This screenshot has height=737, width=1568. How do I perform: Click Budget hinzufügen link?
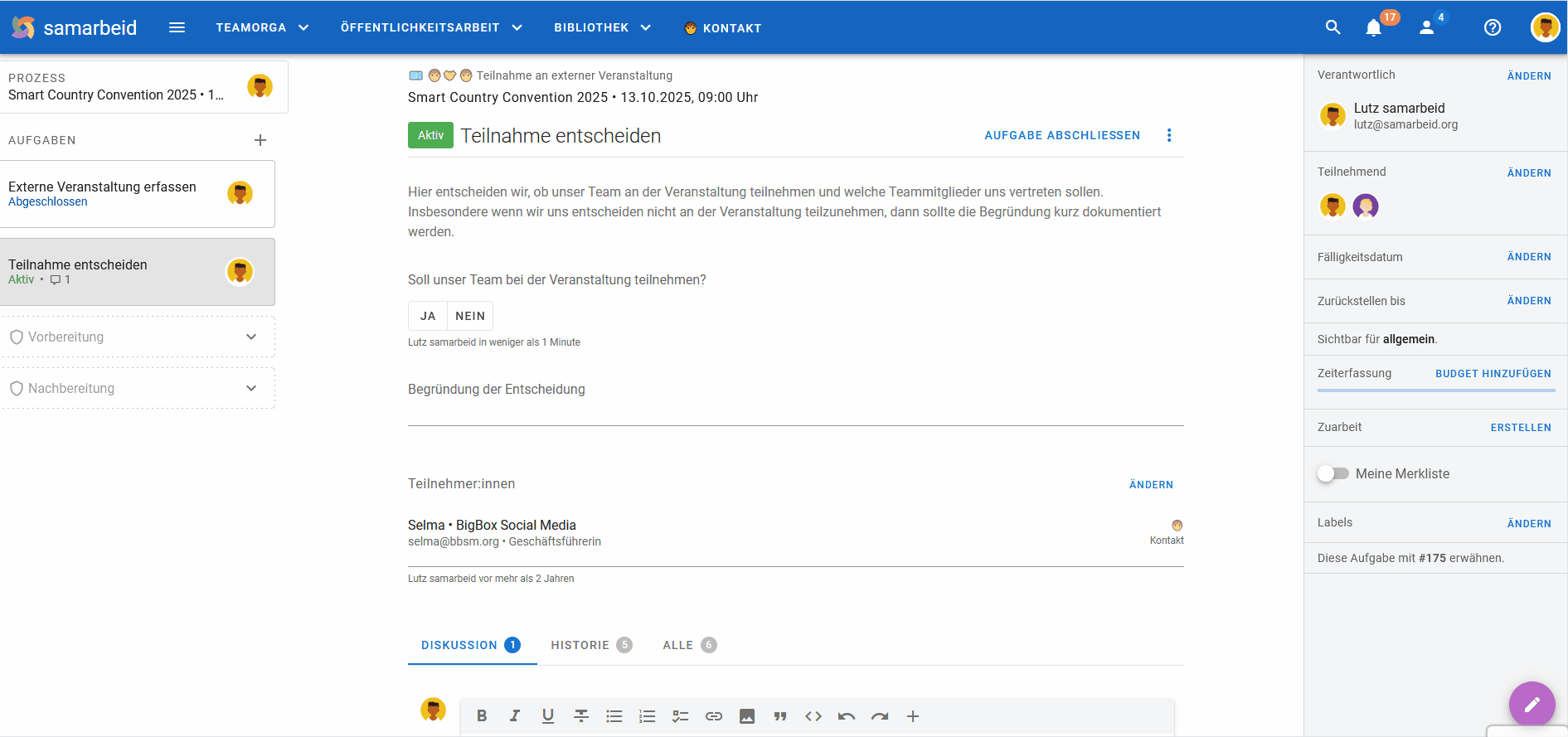pos(1493,374)
